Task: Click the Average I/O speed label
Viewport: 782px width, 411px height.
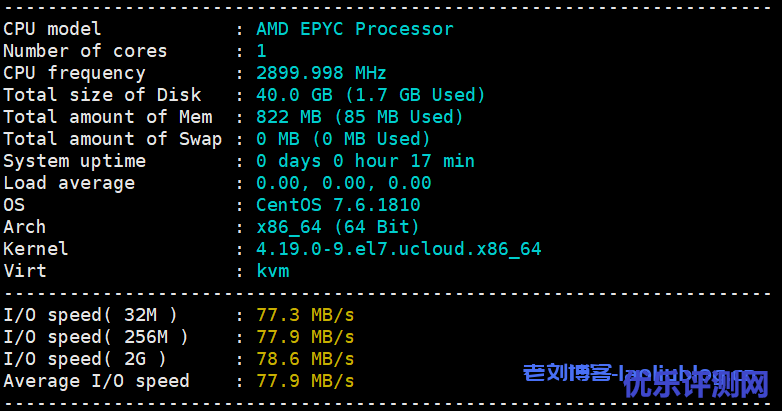Action: click(96, 381)
